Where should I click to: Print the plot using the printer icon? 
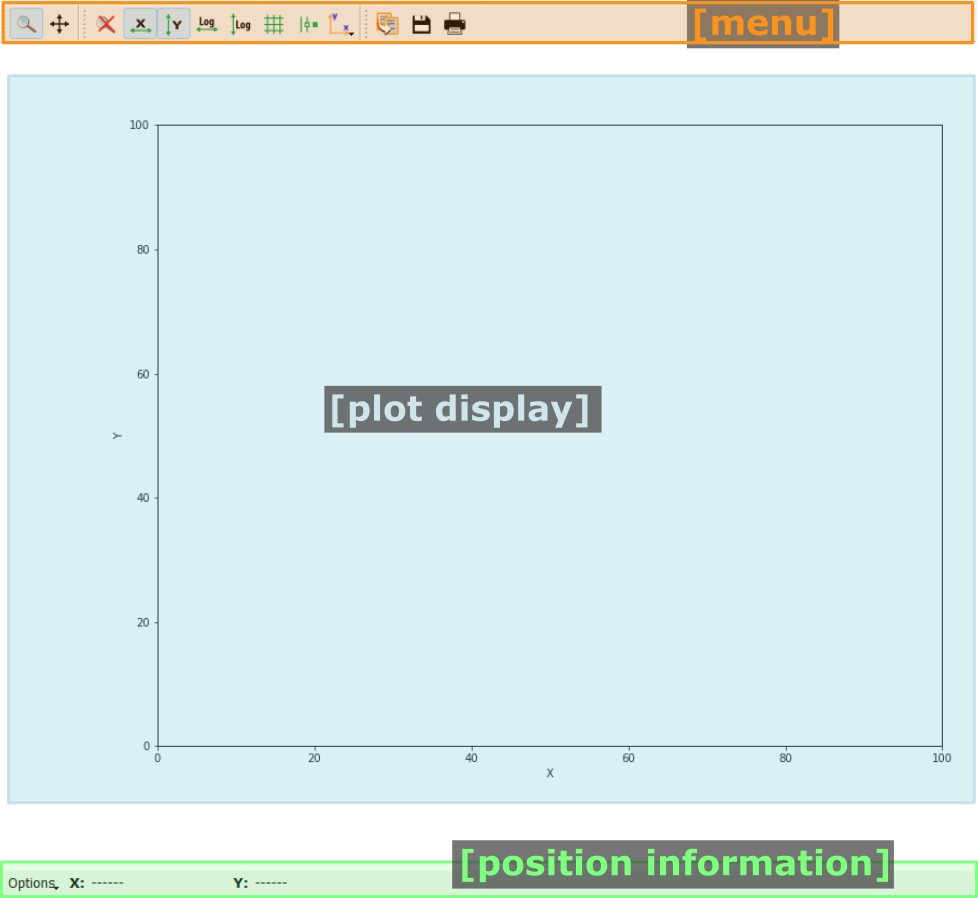[x=455, y=24]
